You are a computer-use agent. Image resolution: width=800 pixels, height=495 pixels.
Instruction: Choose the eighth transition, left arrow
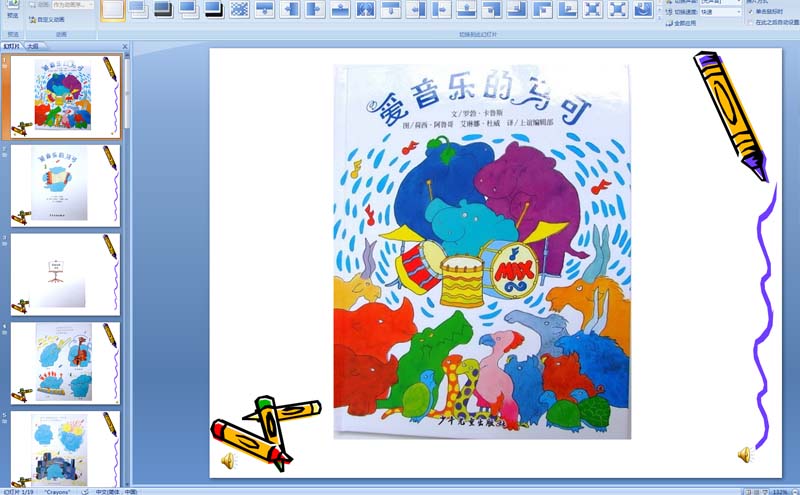tap(290, 9)
